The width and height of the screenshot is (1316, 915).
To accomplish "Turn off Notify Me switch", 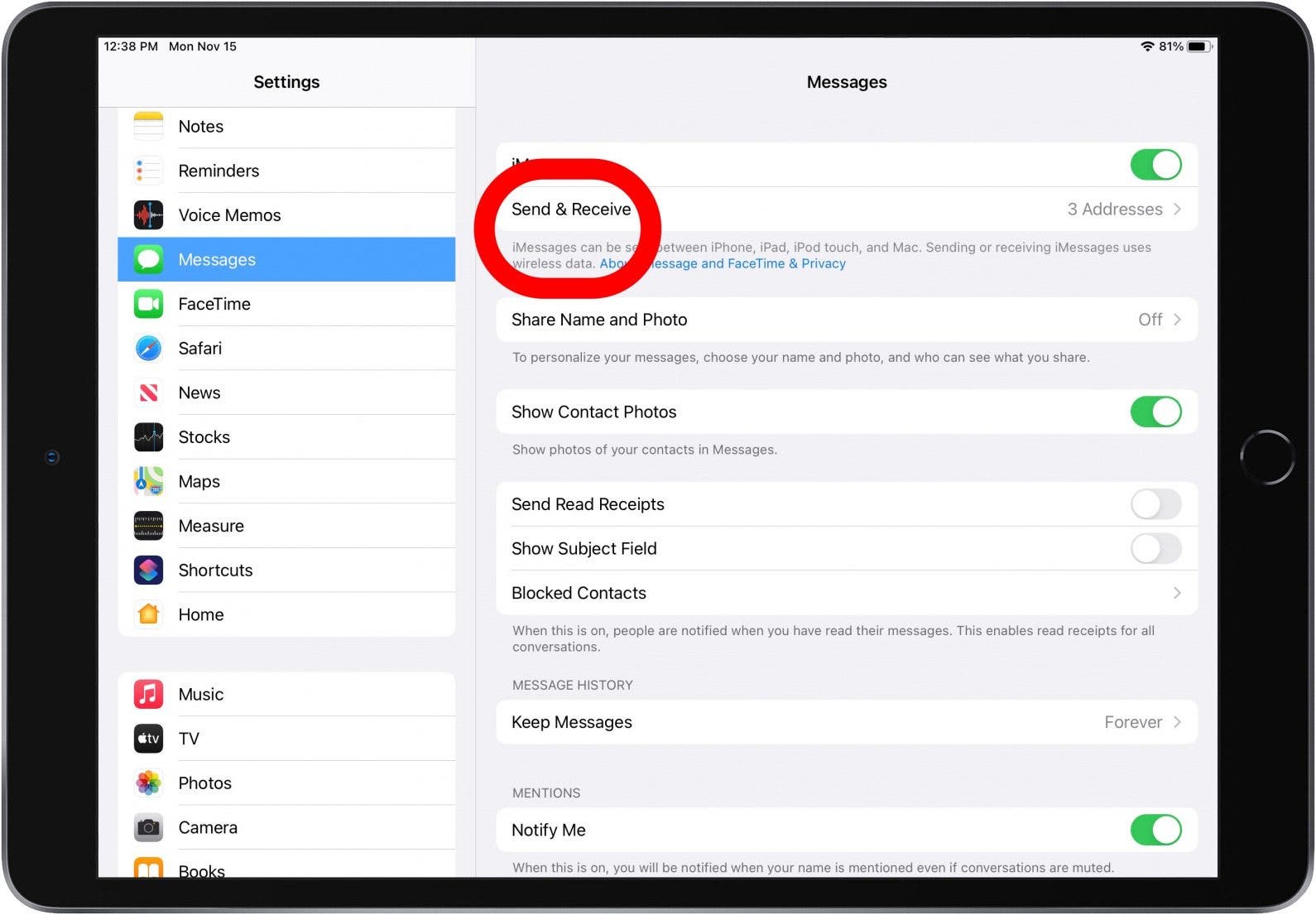I will 1155,830.
